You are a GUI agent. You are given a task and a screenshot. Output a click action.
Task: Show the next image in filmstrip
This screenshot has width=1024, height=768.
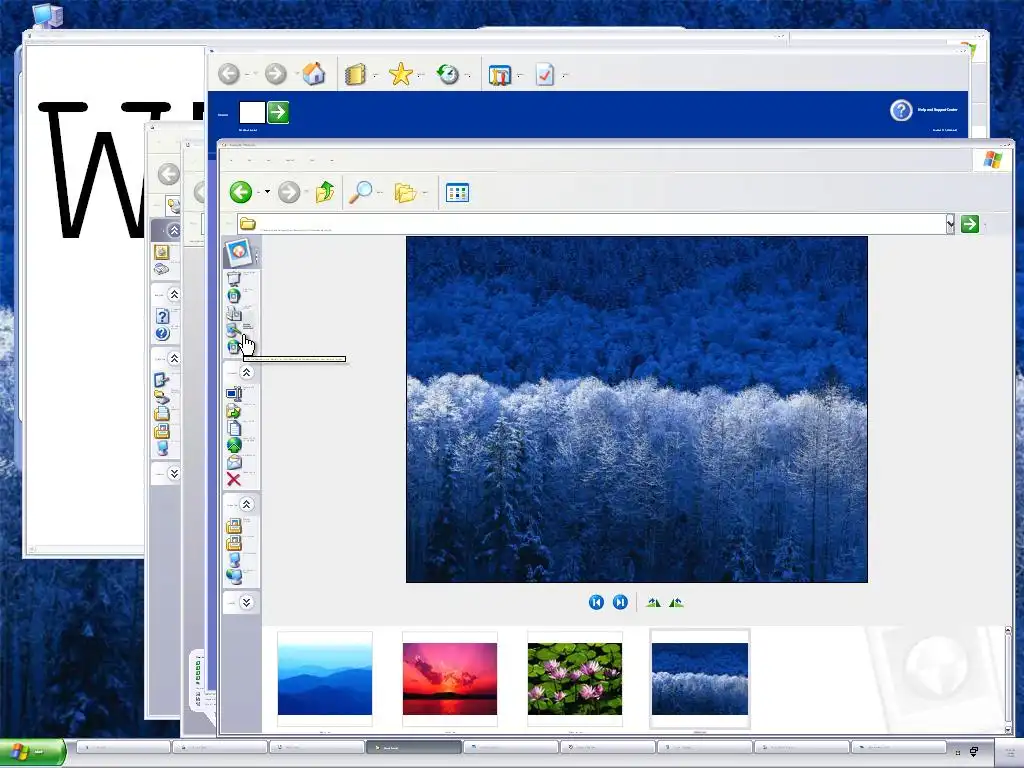[620, 602]
